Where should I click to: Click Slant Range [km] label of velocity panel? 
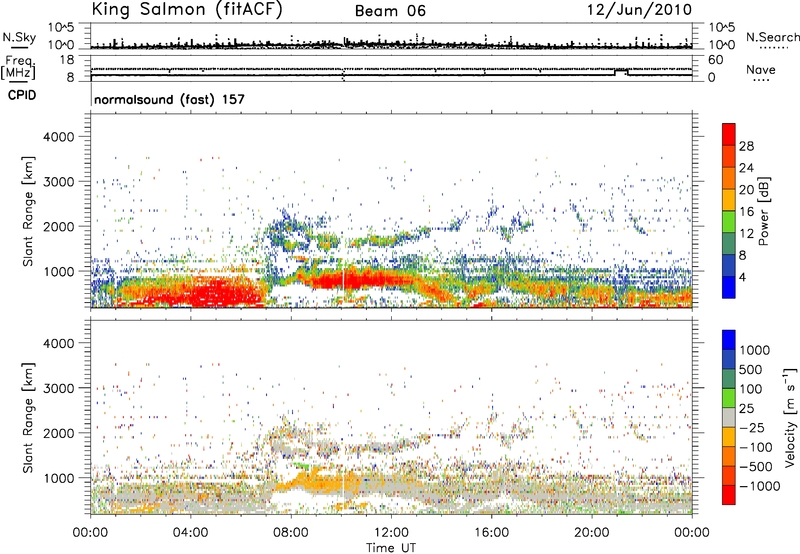click(x=28, y=418)
